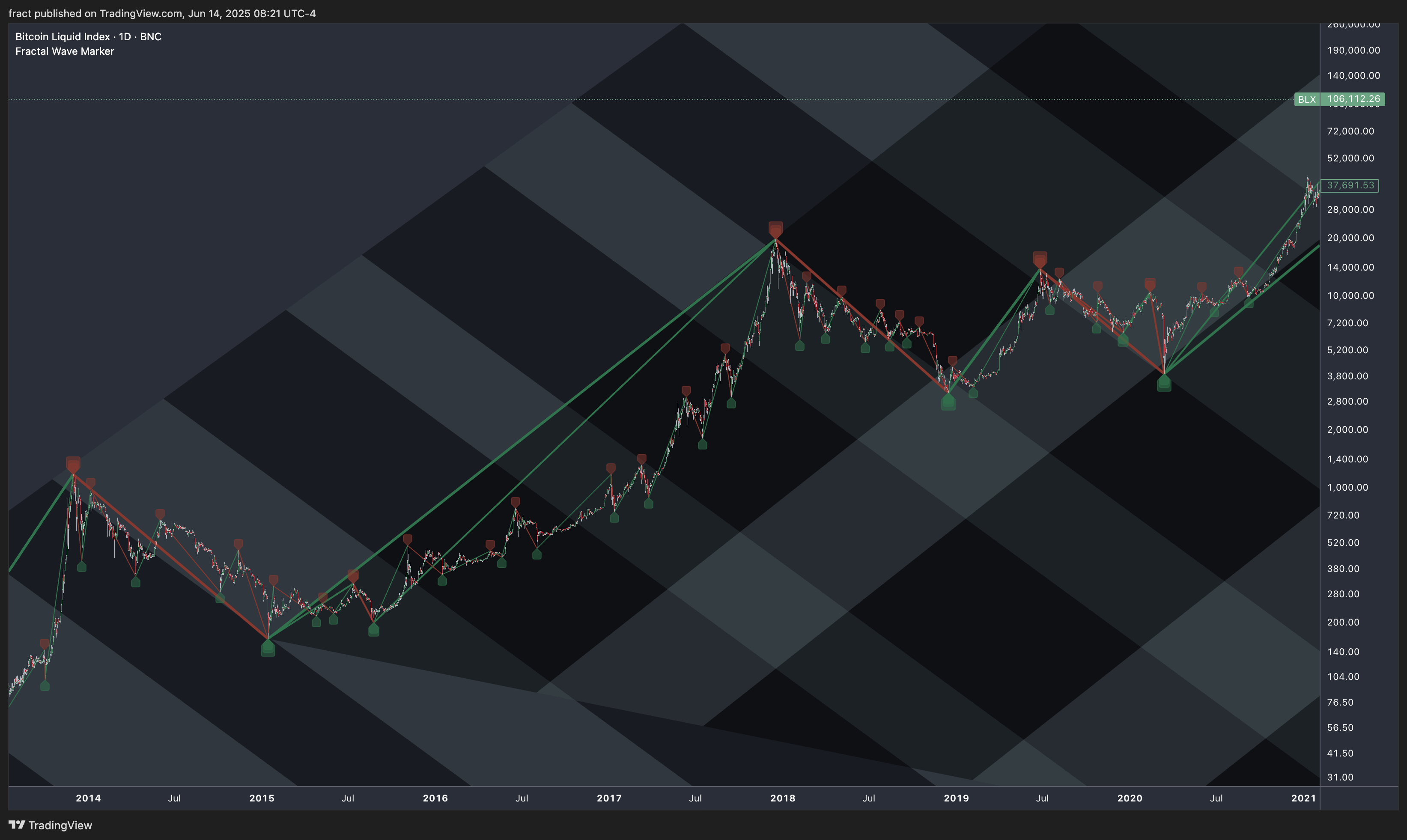Click the 104.00 price axis label
The image size is (1407, 840).
click(x=1343, y=676)
